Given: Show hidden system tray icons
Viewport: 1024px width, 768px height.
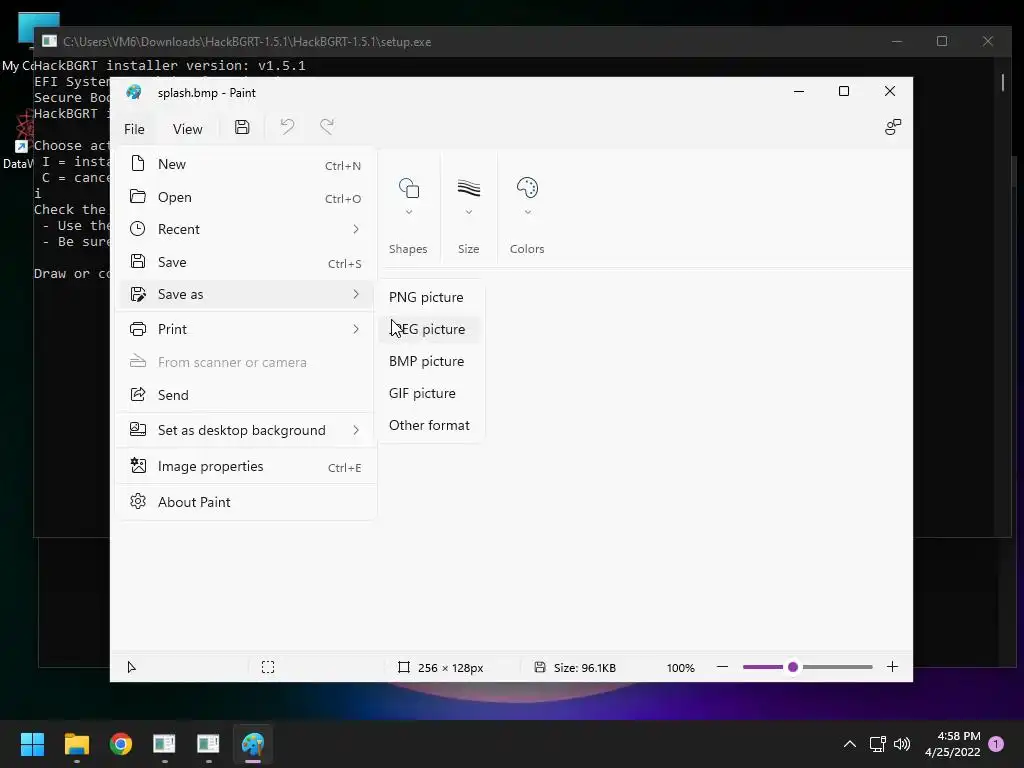Looking at the screenshot, I should click(x=850, y=744).
